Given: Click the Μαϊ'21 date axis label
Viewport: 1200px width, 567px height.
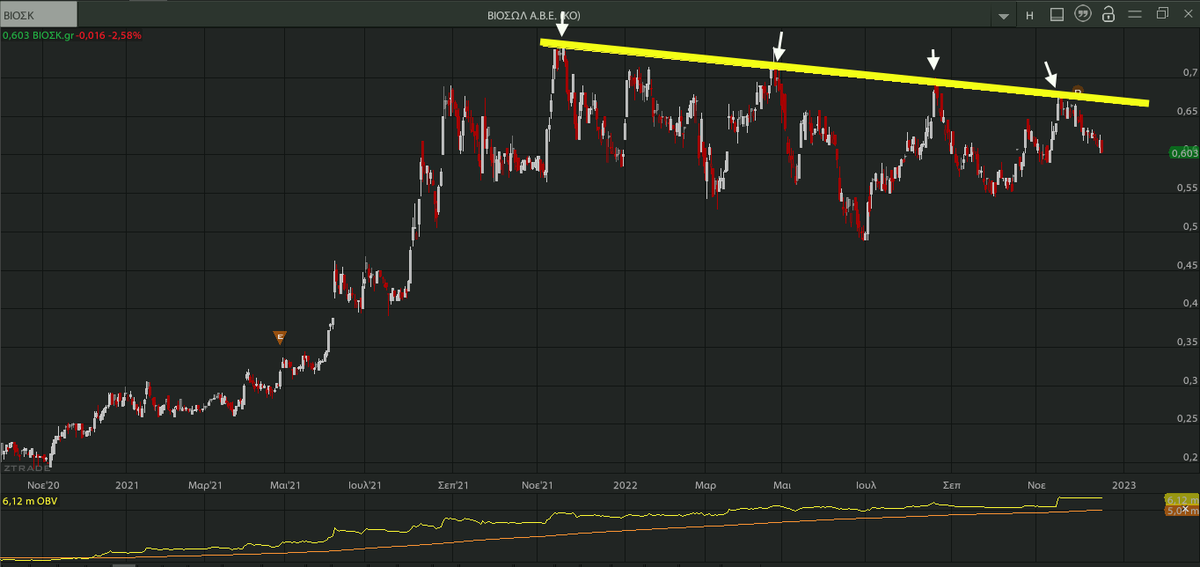Looking at the screenshot, I should [x=286, y=484].
